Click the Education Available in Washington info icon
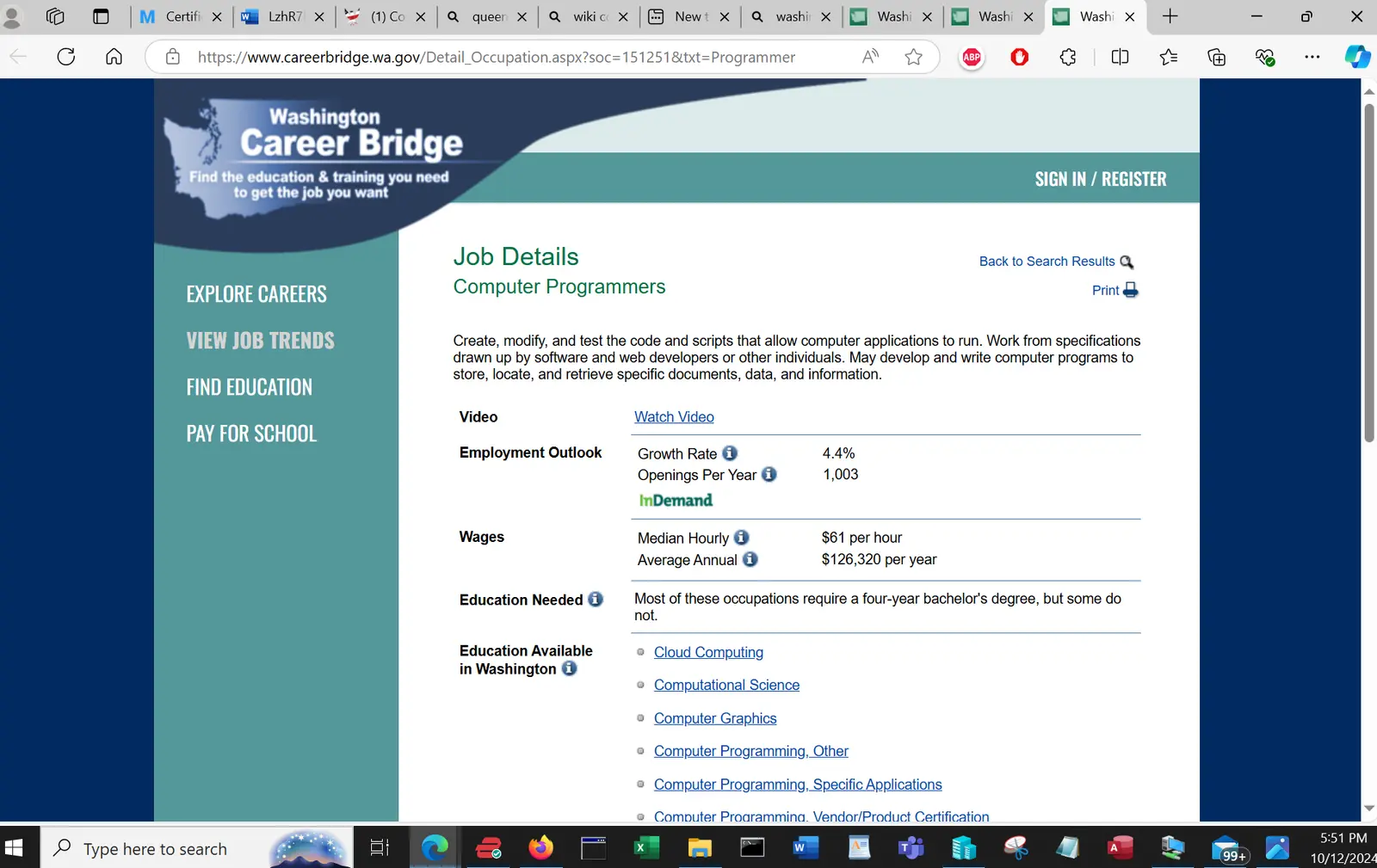This screenshot has width=1377, height=868. (x=569, y=668)
